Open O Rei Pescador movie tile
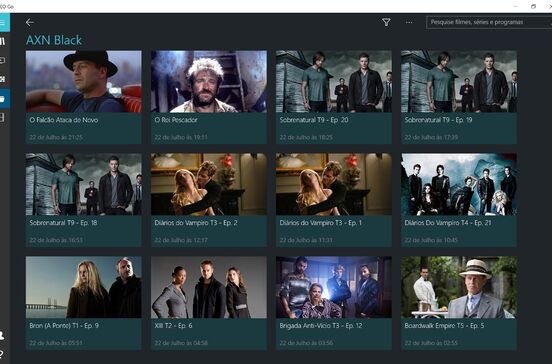This screenshot has height=364, width=552. click(x=209, y=97)
